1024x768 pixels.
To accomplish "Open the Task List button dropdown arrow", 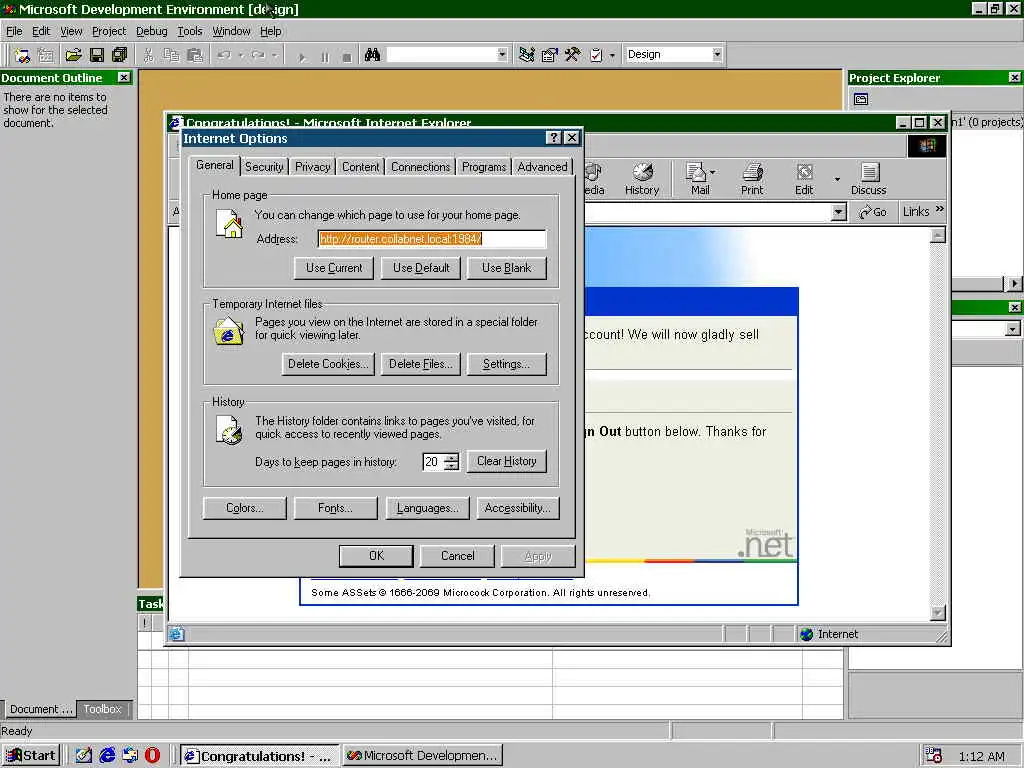I will coord(612,56).
